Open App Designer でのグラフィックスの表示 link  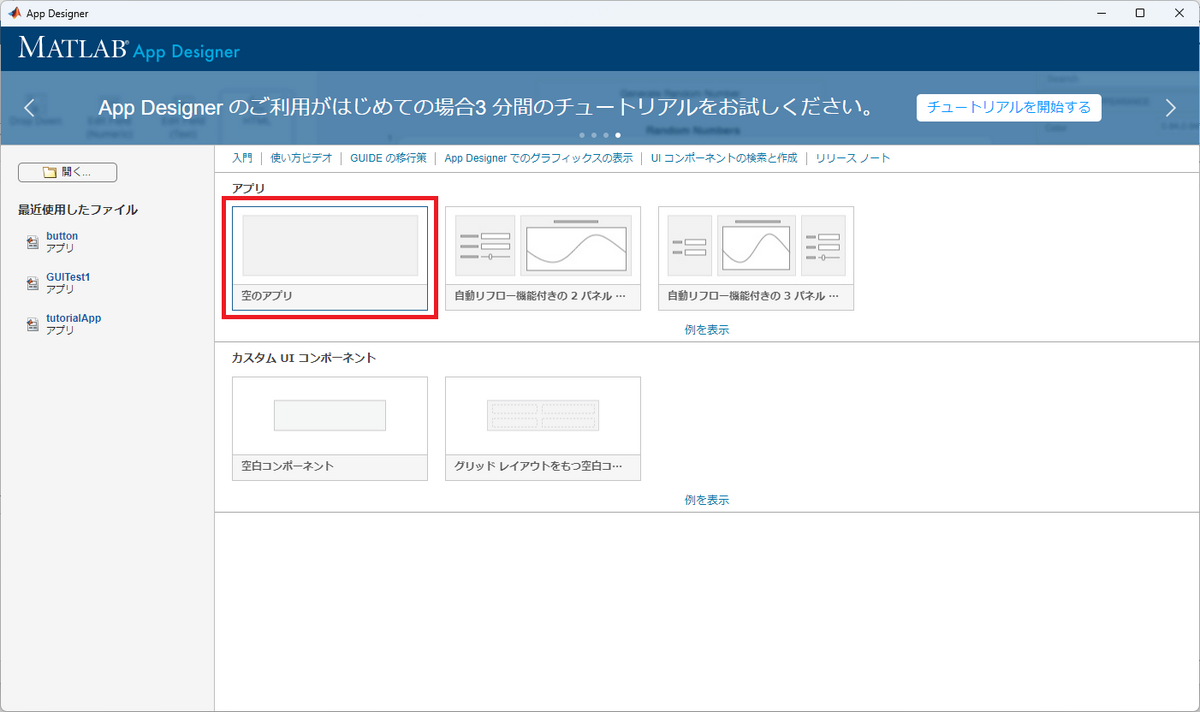(538, 158)
